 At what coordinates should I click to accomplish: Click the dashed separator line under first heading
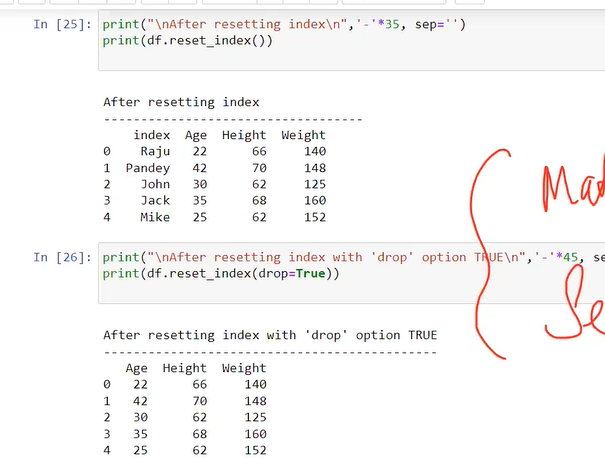(232, 119)
